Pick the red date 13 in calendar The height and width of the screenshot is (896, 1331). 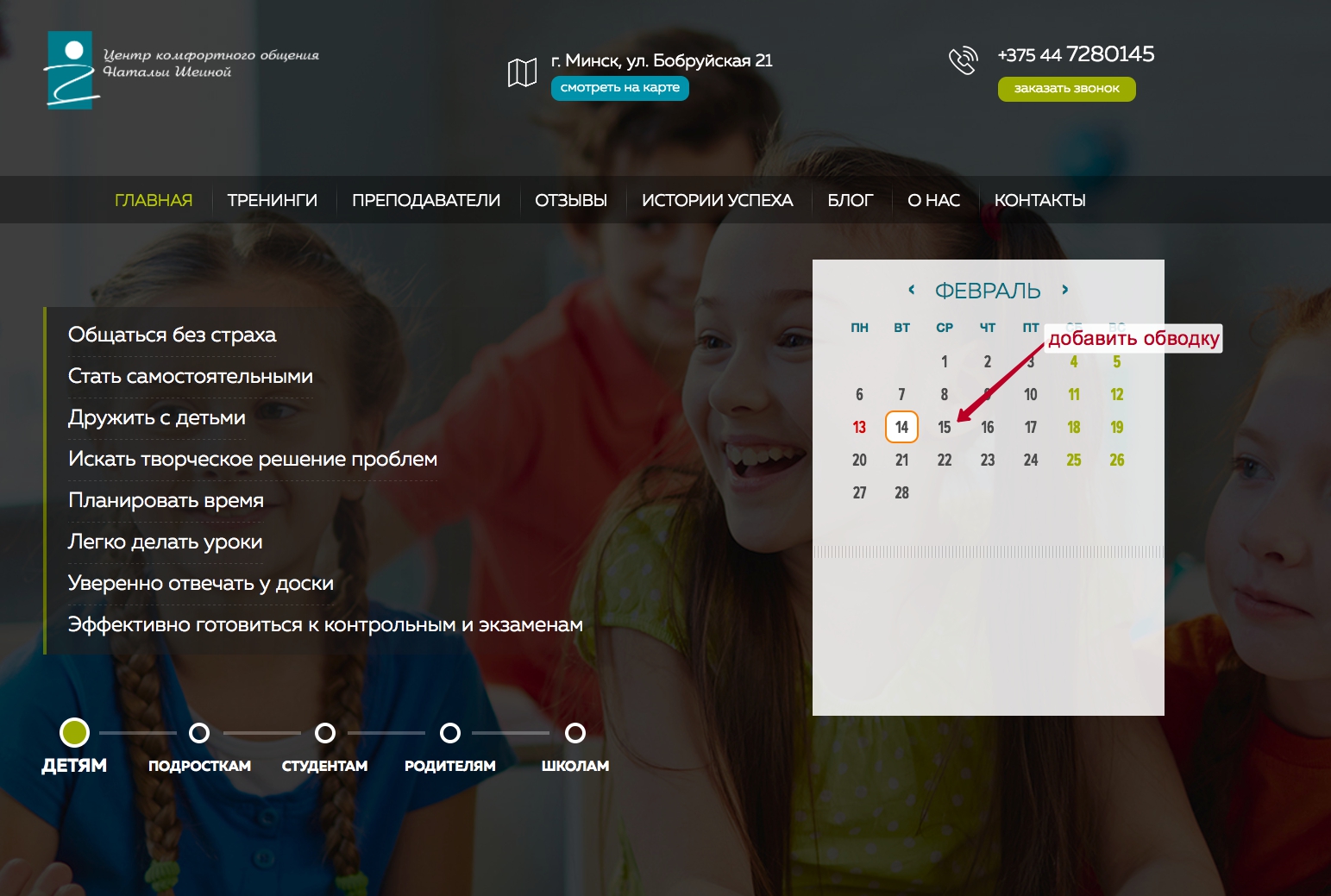point(859,427)
